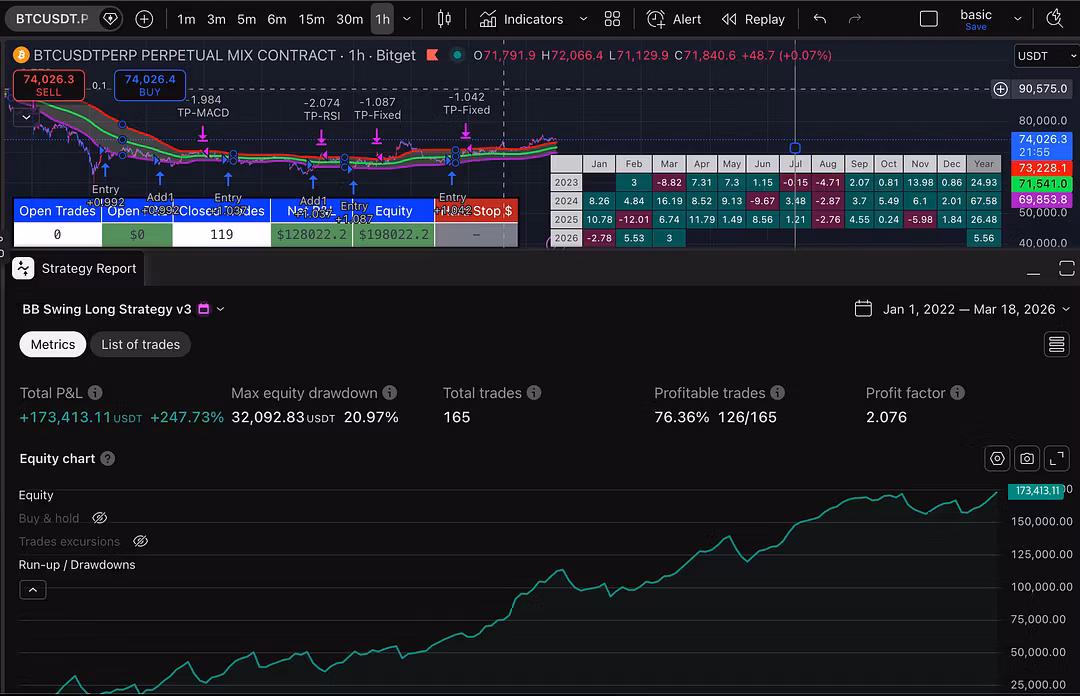
Task: Click the undo arrow in toolbar
Action: point(820,19)
